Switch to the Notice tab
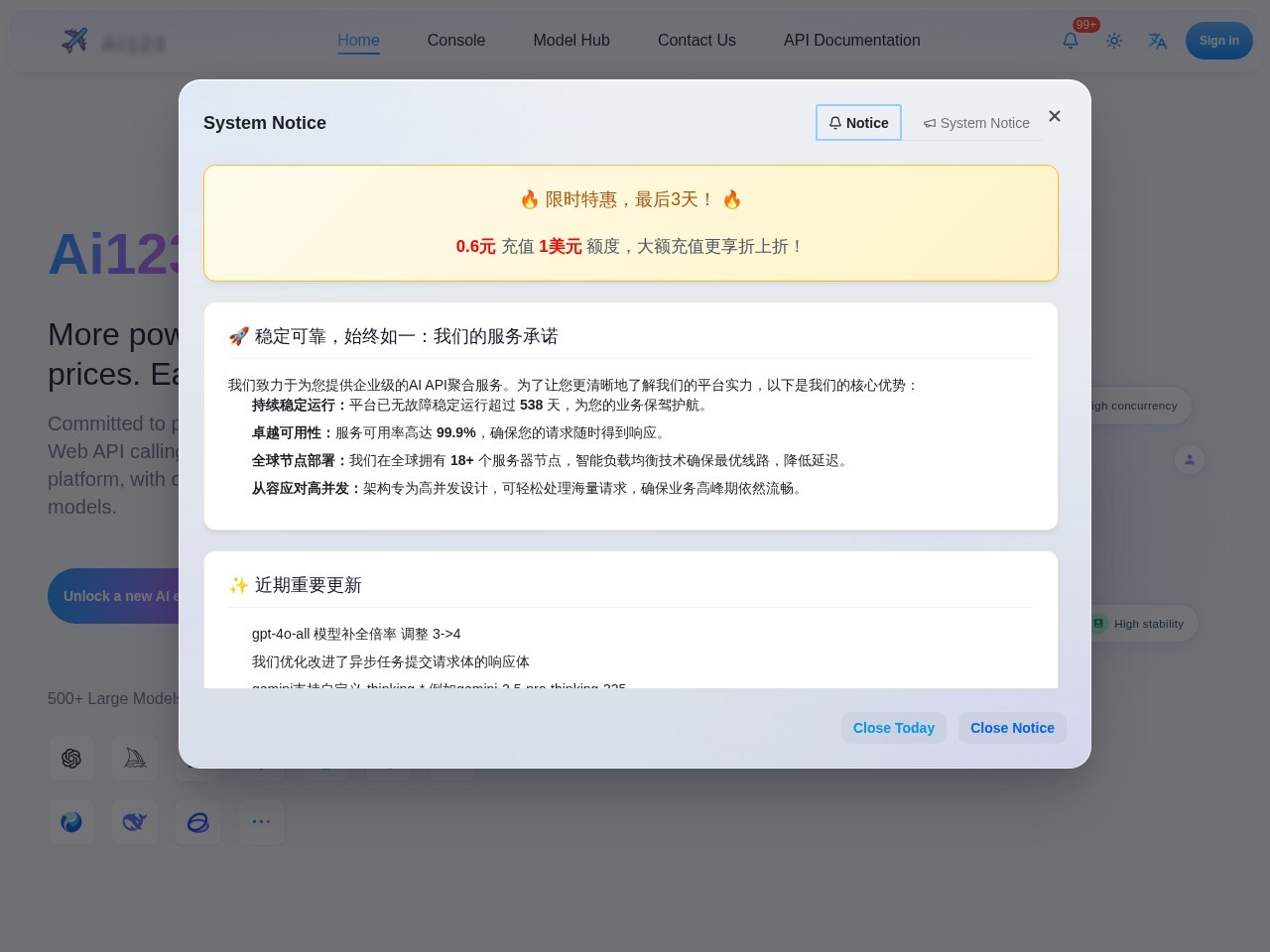 (x=858, y=123)
